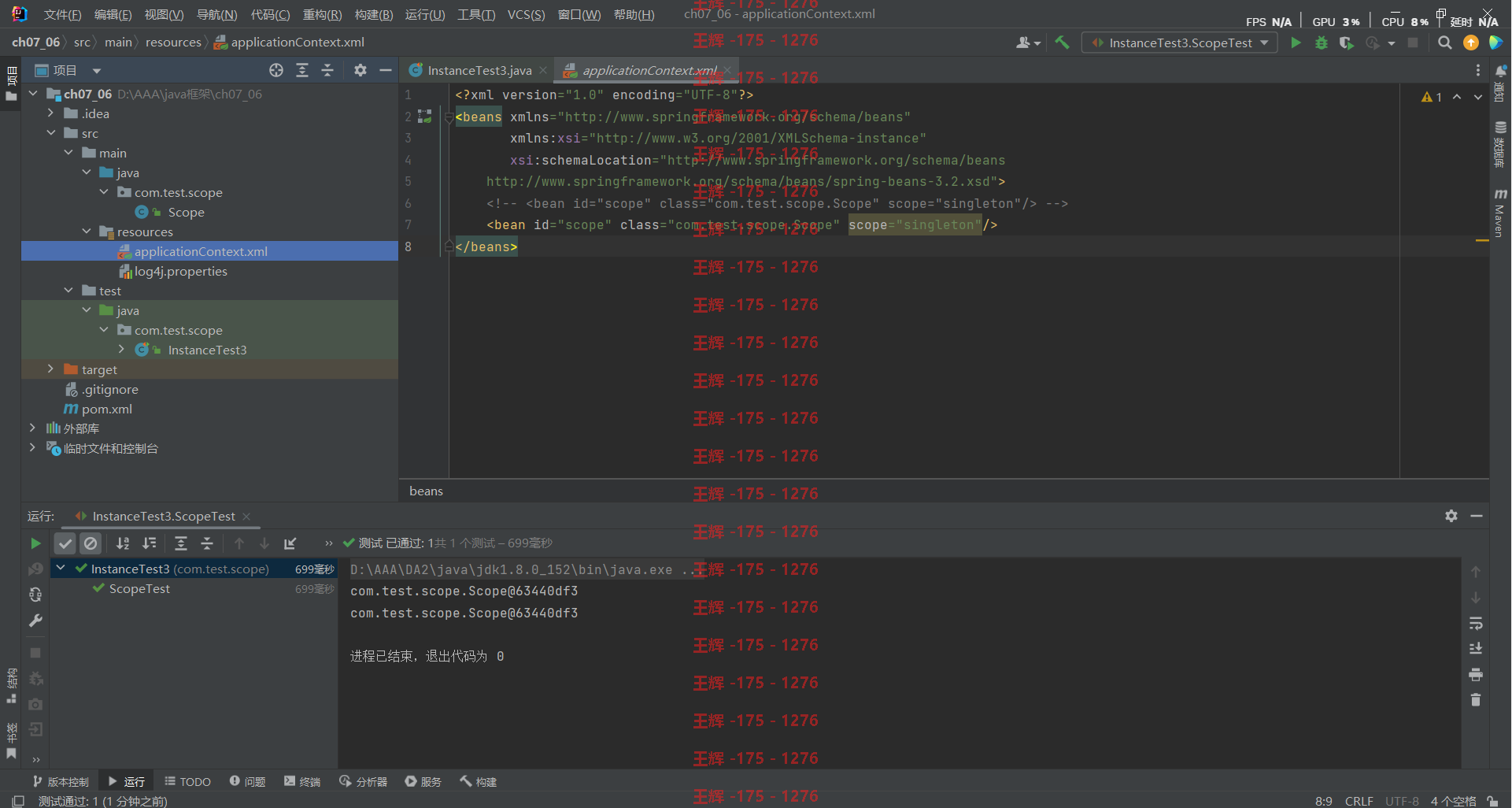
Task: Open user account dropdown icon
Action: tap(1028, 43)
